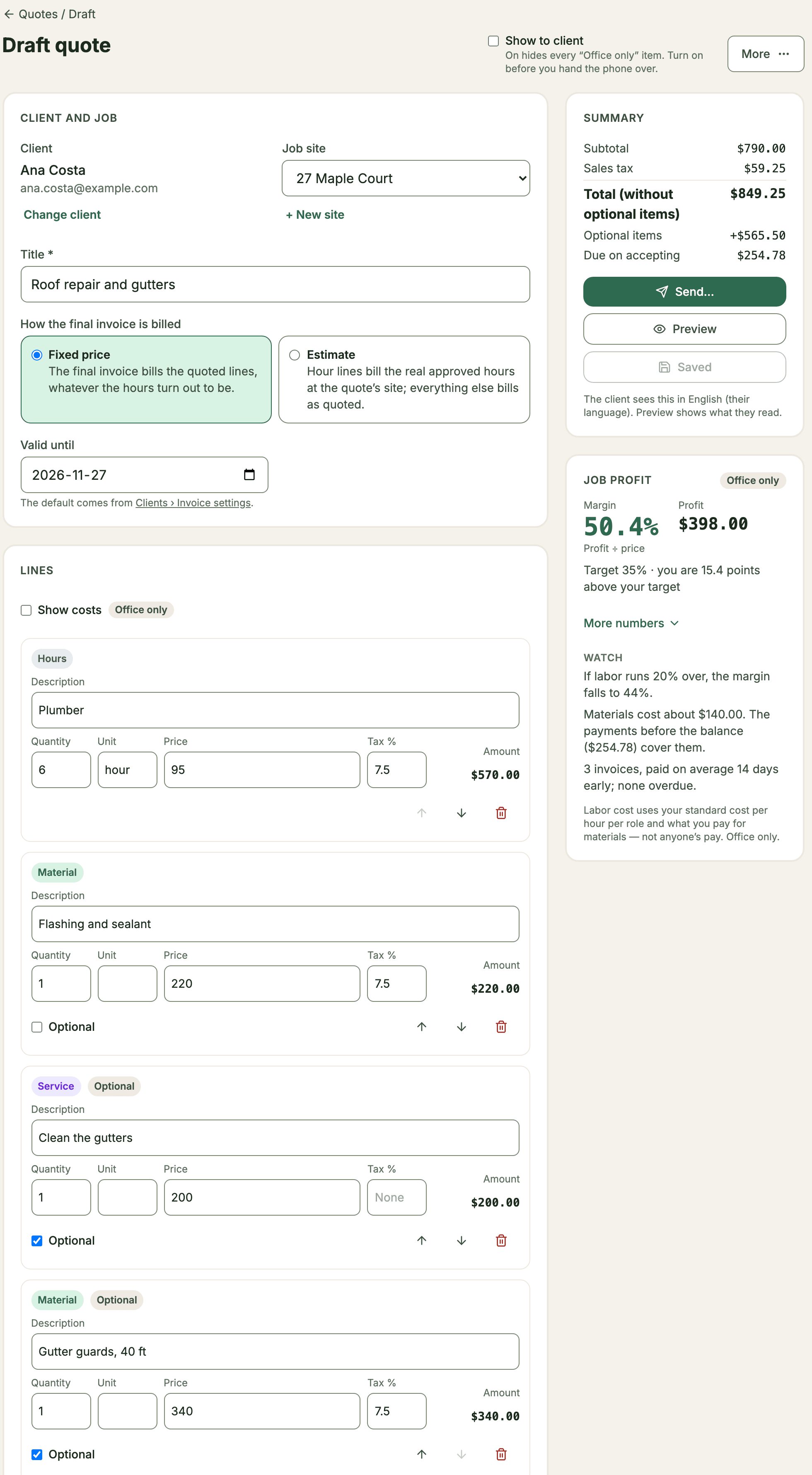Open Clients › Invoice settings link

point(193,503)
